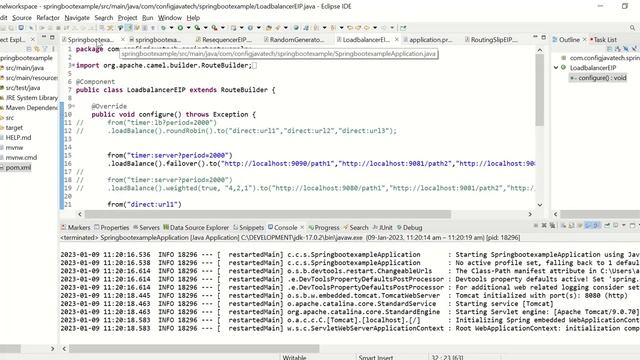Maximize the editor area
This screenshot has width=640, height=360.
[x=544, y=37]
